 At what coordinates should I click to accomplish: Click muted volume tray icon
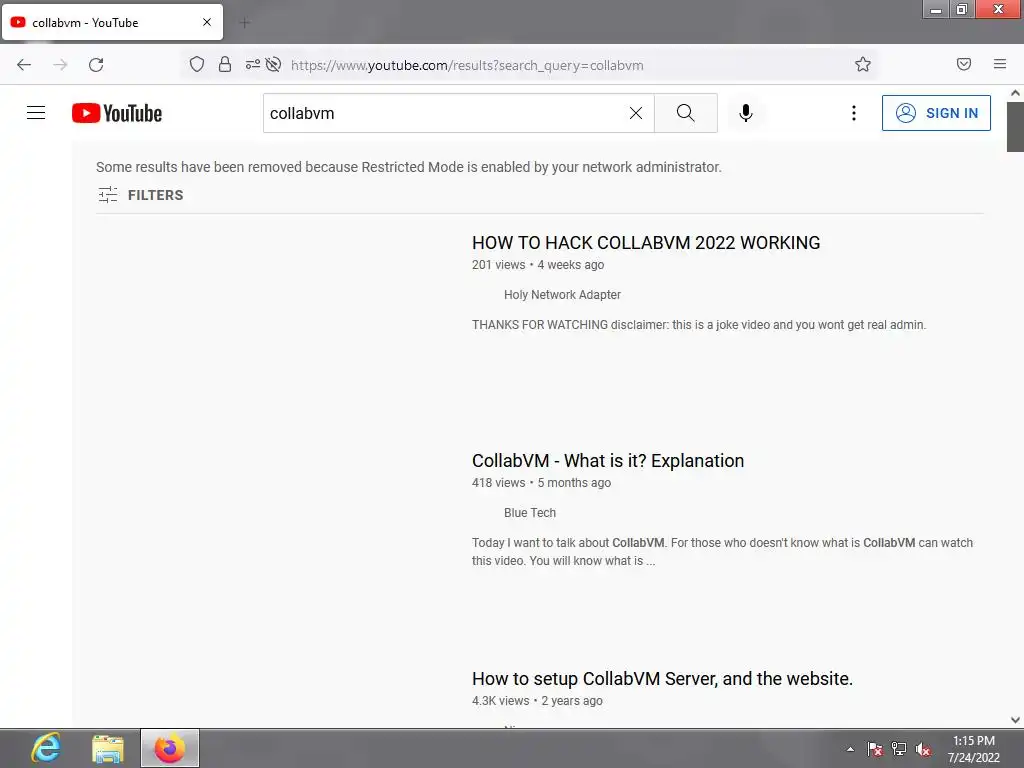pyautogui.click(x=923, y=749)
